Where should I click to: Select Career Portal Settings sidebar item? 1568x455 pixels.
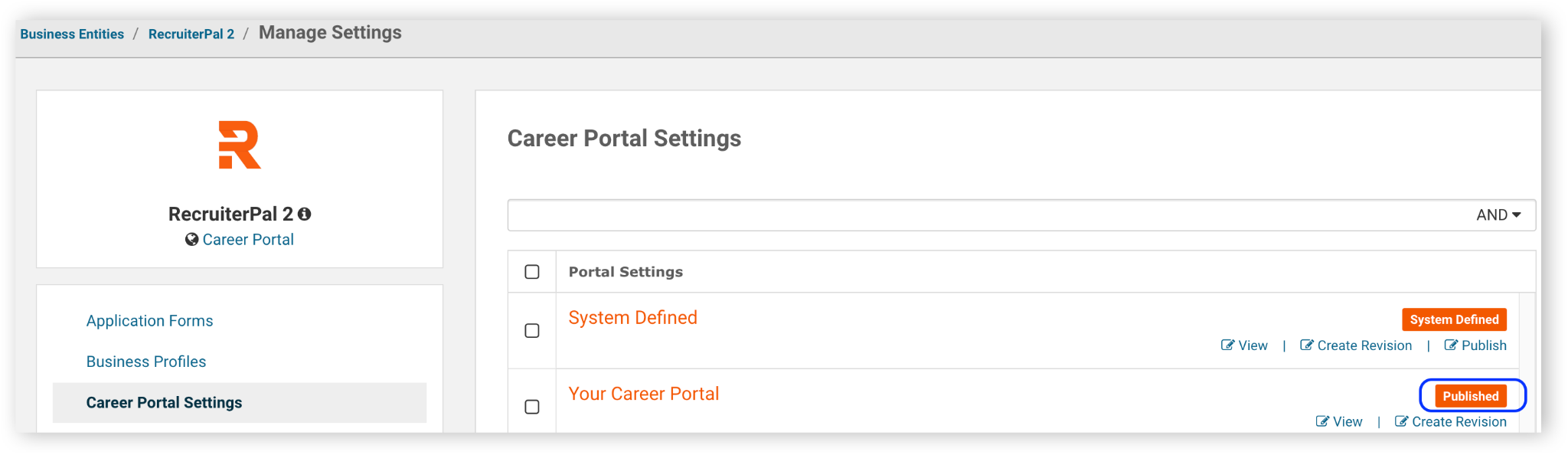pos(240,403)
